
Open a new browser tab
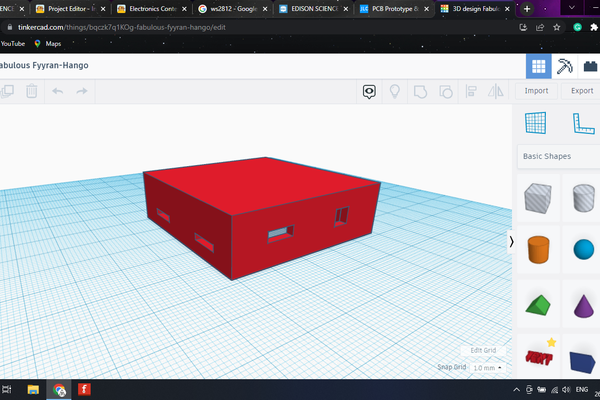[527, 9]
